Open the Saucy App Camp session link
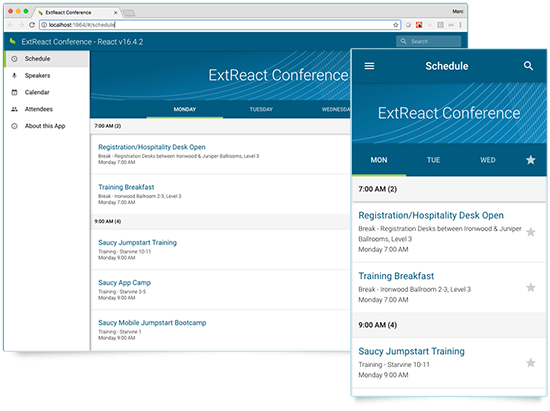The height and width of the screenshot is (411, 550). coord(125,283)
